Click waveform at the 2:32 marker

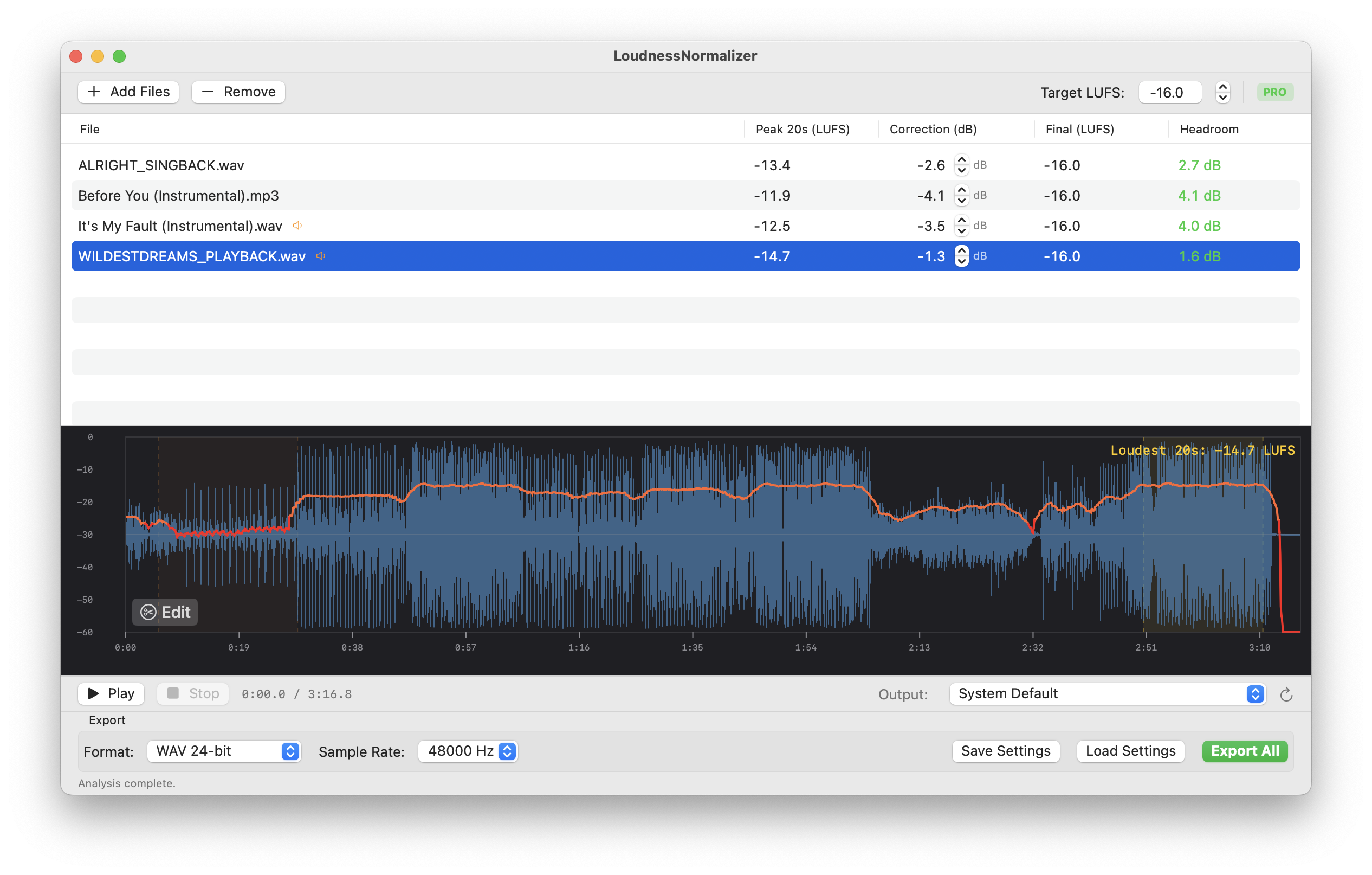1032,534
